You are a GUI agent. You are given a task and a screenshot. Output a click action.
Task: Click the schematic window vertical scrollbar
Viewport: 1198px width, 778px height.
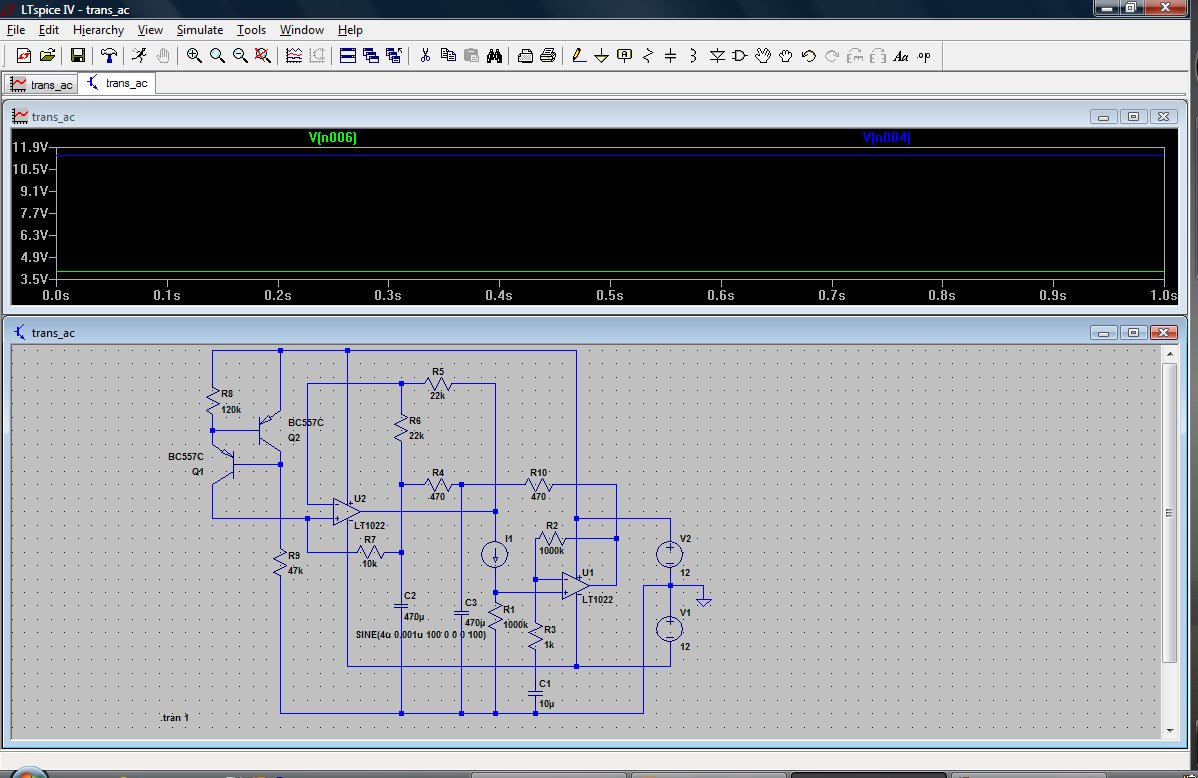1169,512
